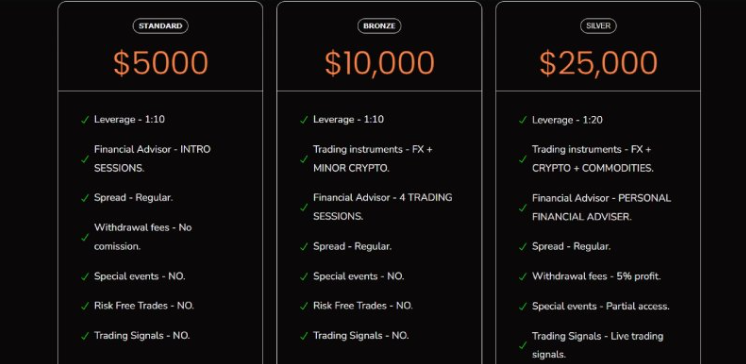Click checkmark beside MINOR CRYPTO trading instruments
The width and height of the screenshot is (746, 364).
tap(304, 159)
